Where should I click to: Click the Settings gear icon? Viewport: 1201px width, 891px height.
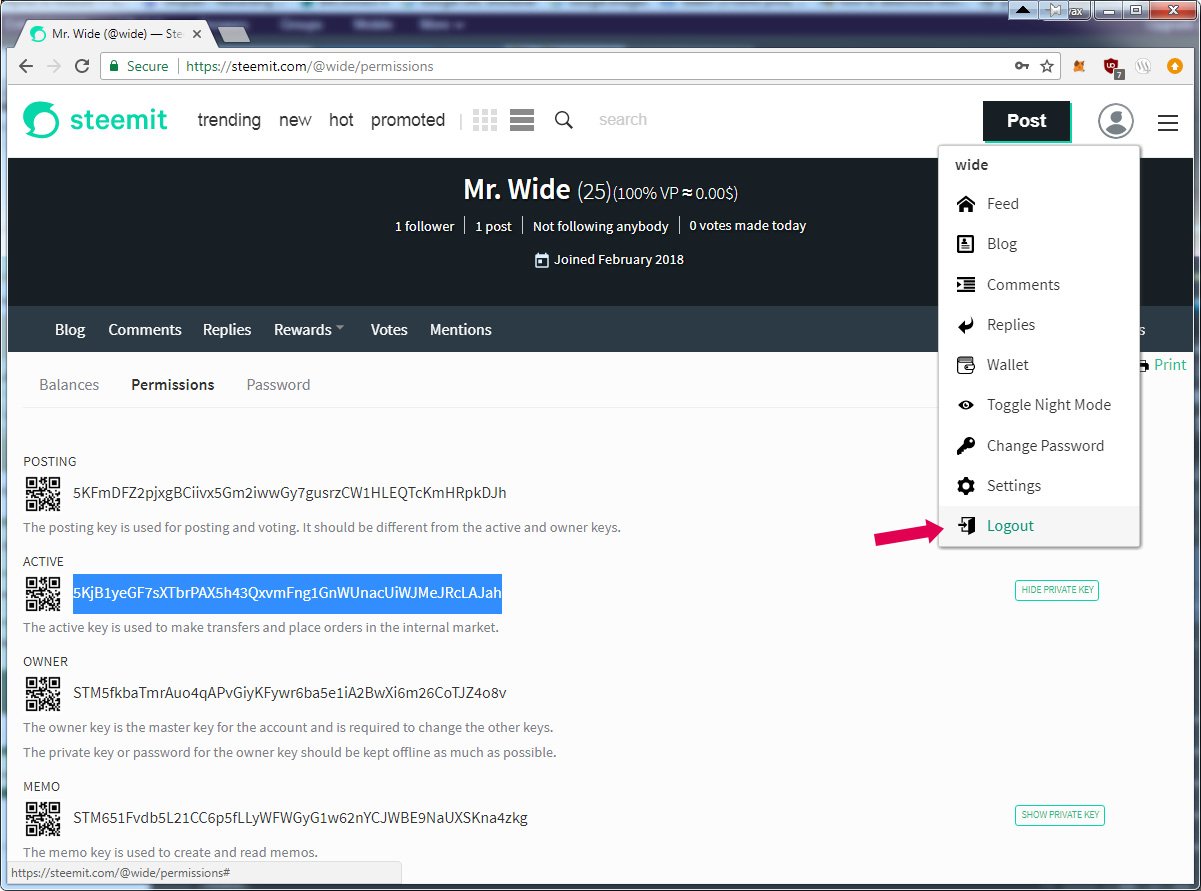point(966,486)
